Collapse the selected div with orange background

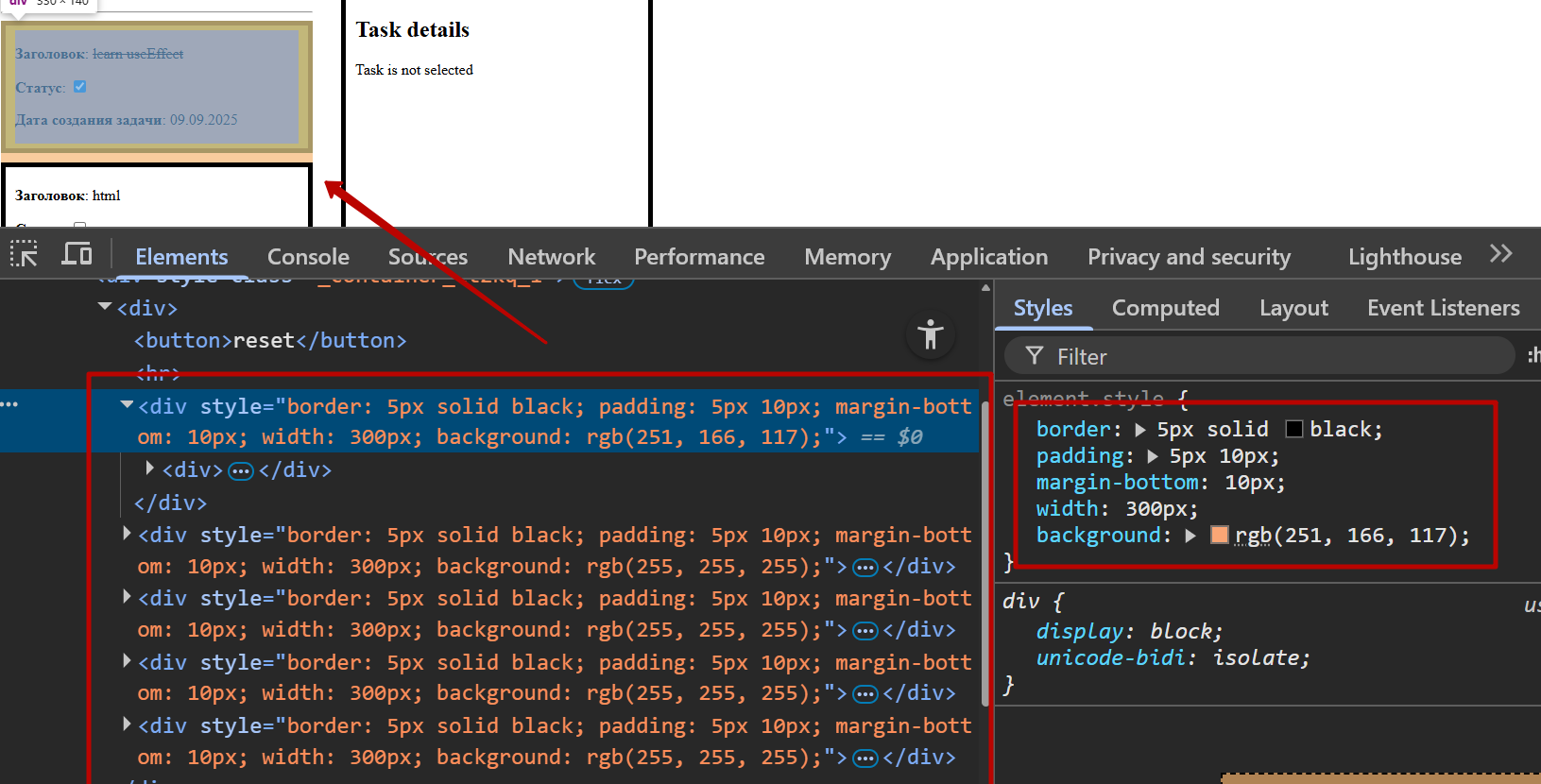coord(127,404)
